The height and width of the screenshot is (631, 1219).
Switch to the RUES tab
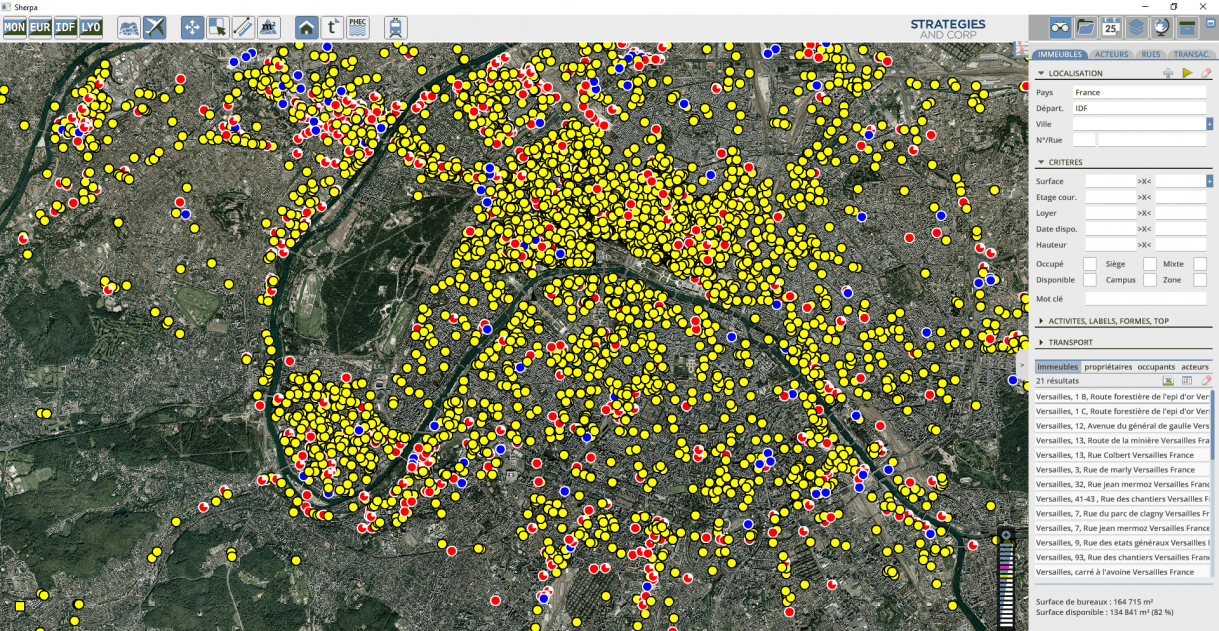[x=1151, y=54]
